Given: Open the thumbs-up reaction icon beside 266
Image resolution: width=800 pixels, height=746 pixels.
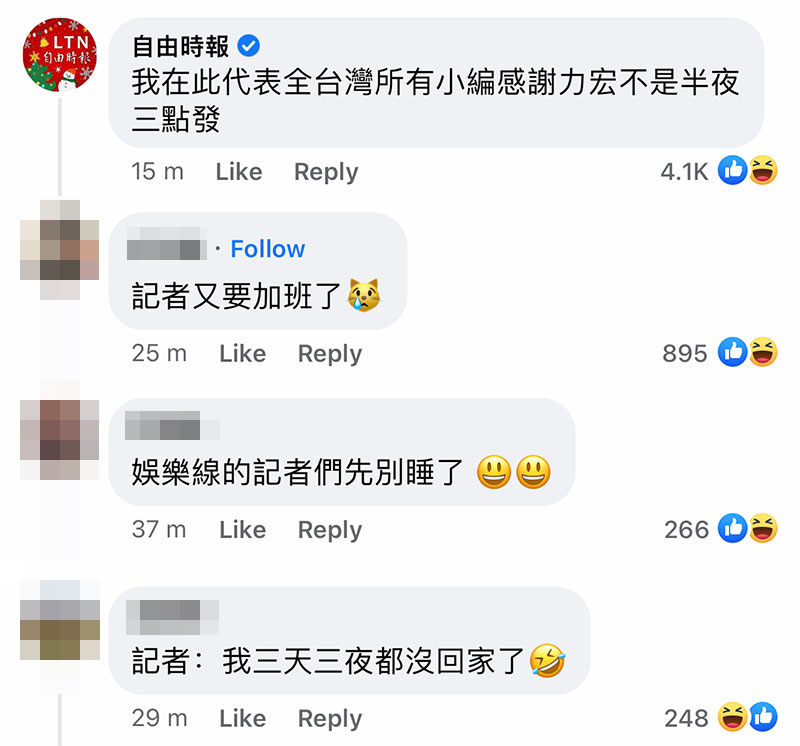Looking at the screenshot, I should (x=732, y=528).
